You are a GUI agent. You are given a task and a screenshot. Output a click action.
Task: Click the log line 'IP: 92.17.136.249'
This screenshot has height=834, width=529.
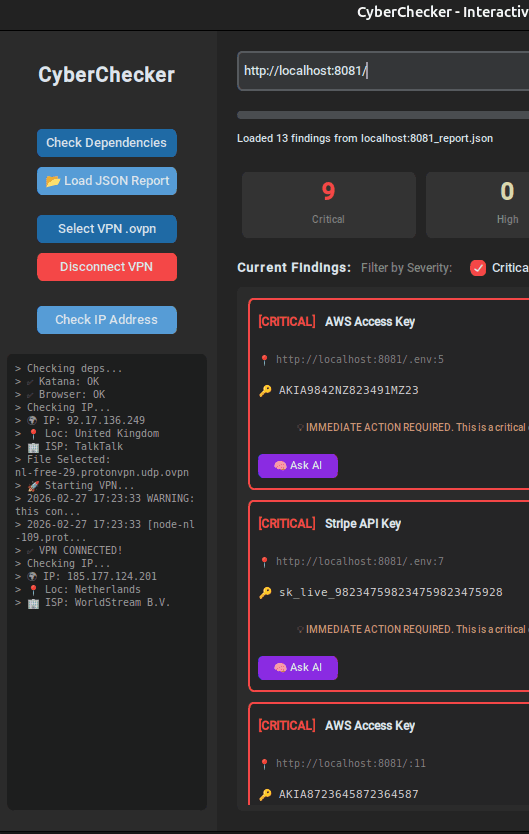(80, 420)
